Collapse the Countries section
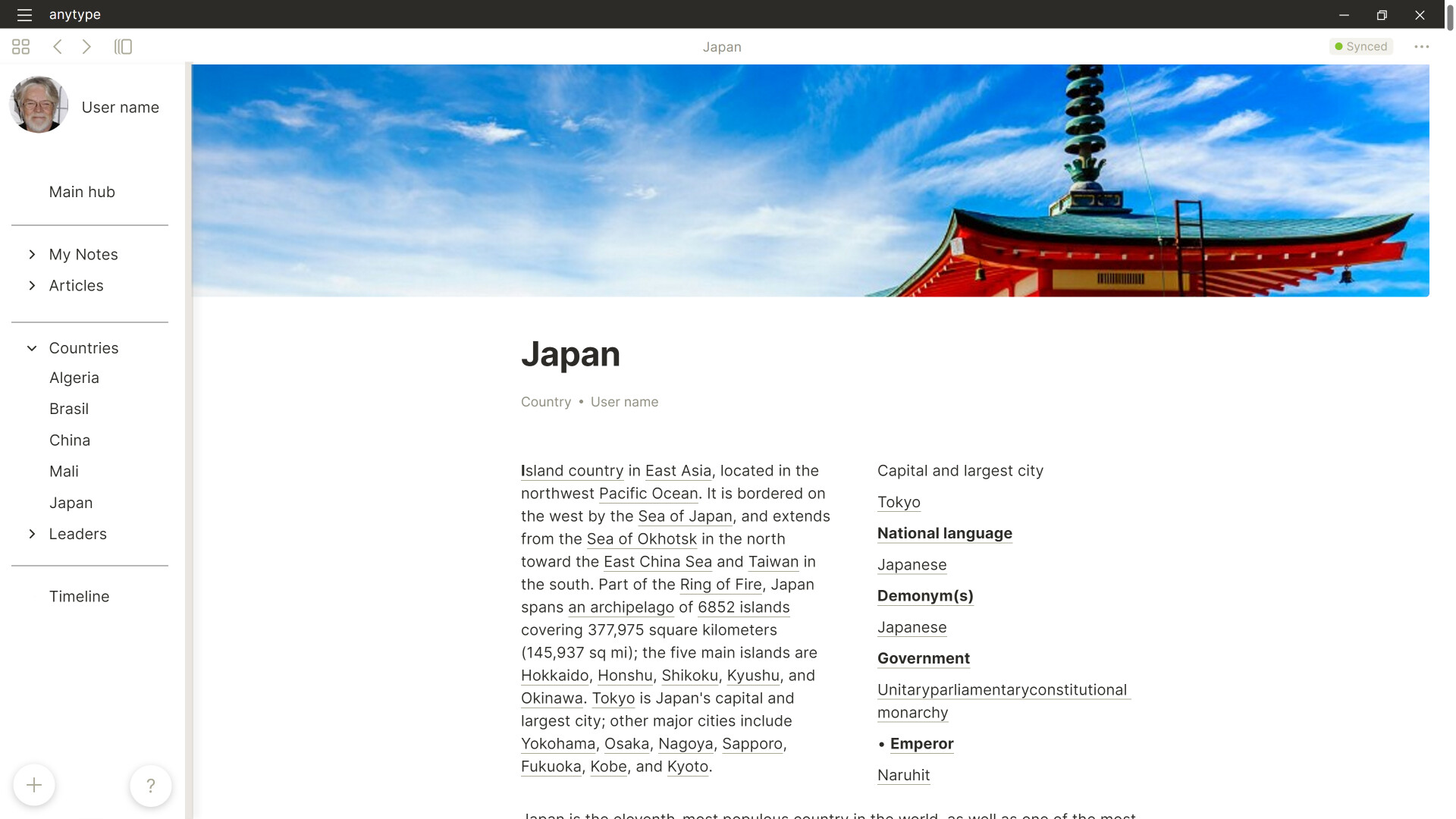 32,348
